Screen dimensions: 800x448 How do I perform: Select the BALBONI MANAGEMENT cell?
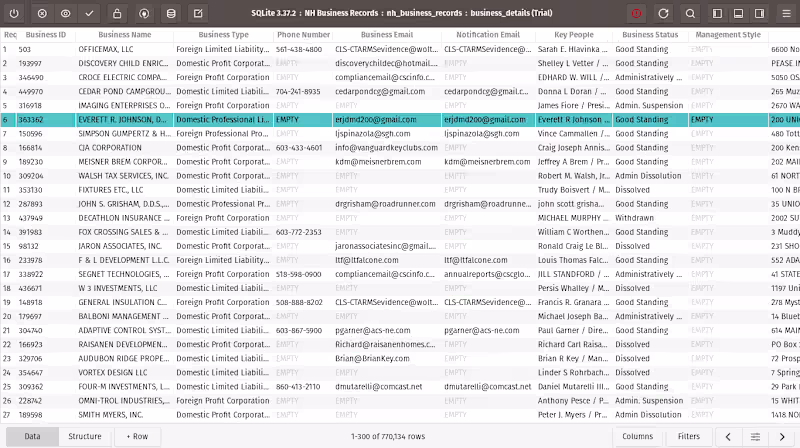point(124,316)
